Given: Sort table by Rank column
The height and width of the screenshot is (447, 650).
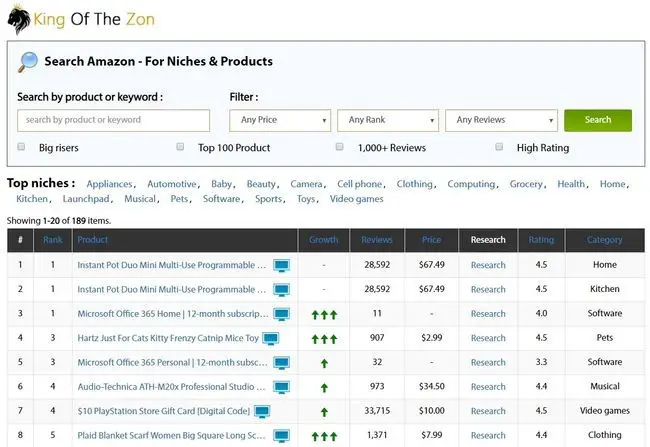Looking at the screenshot, I should tap(53, 240).
